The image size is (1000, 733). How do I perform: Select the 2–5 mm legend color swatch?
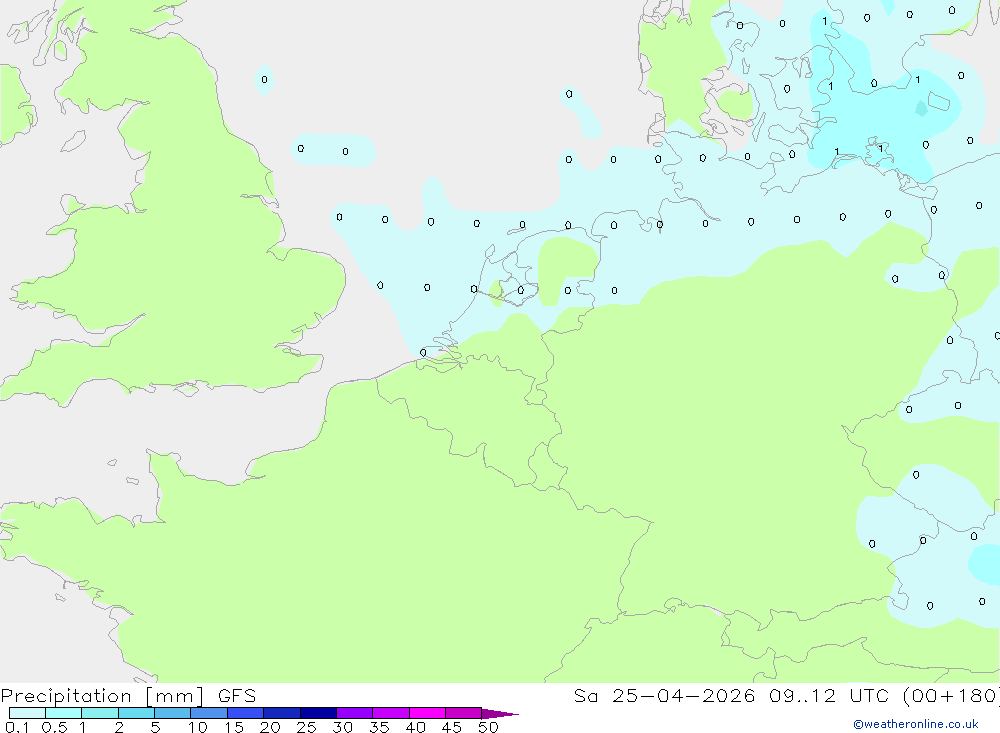[136, 713]
